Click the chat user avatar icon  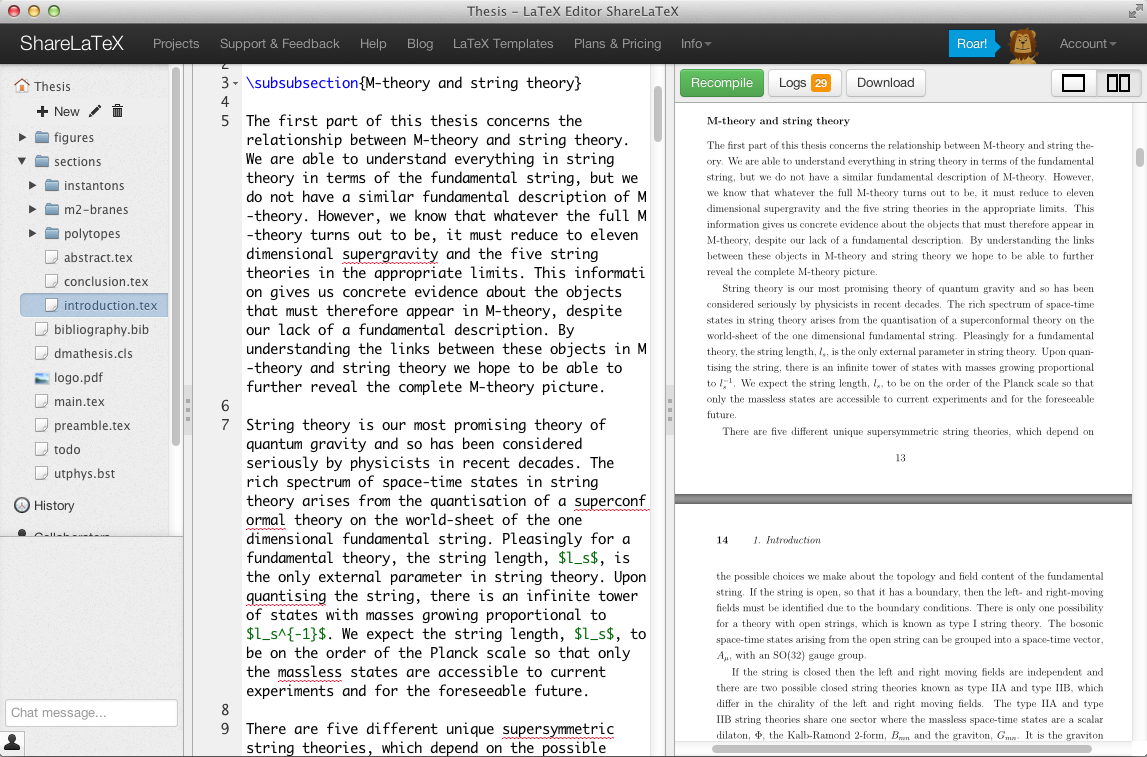click(x=12, y=742)
